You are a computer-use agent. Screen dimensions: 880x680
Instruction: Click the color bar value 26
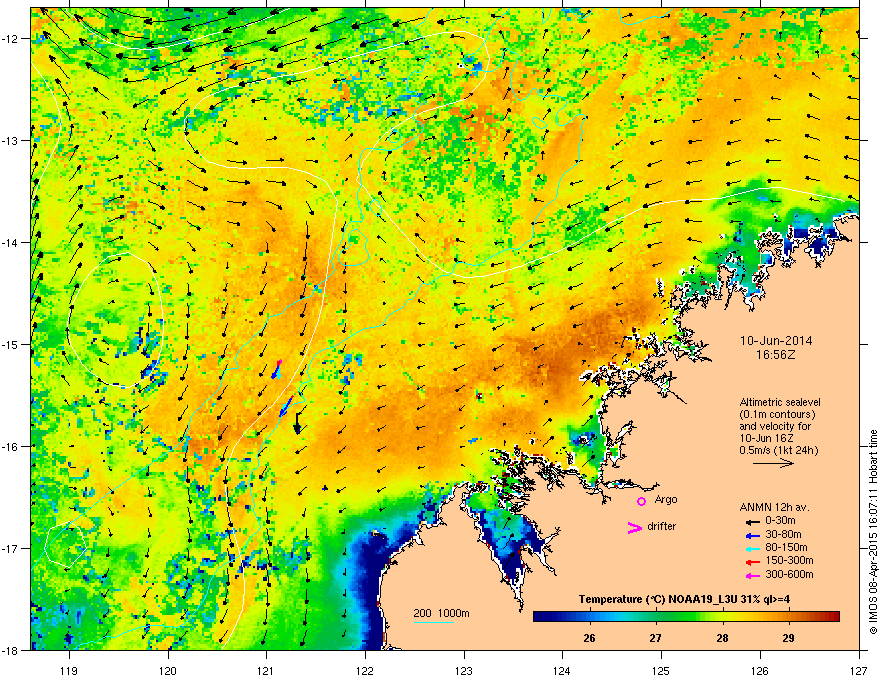tap(589, 638)
